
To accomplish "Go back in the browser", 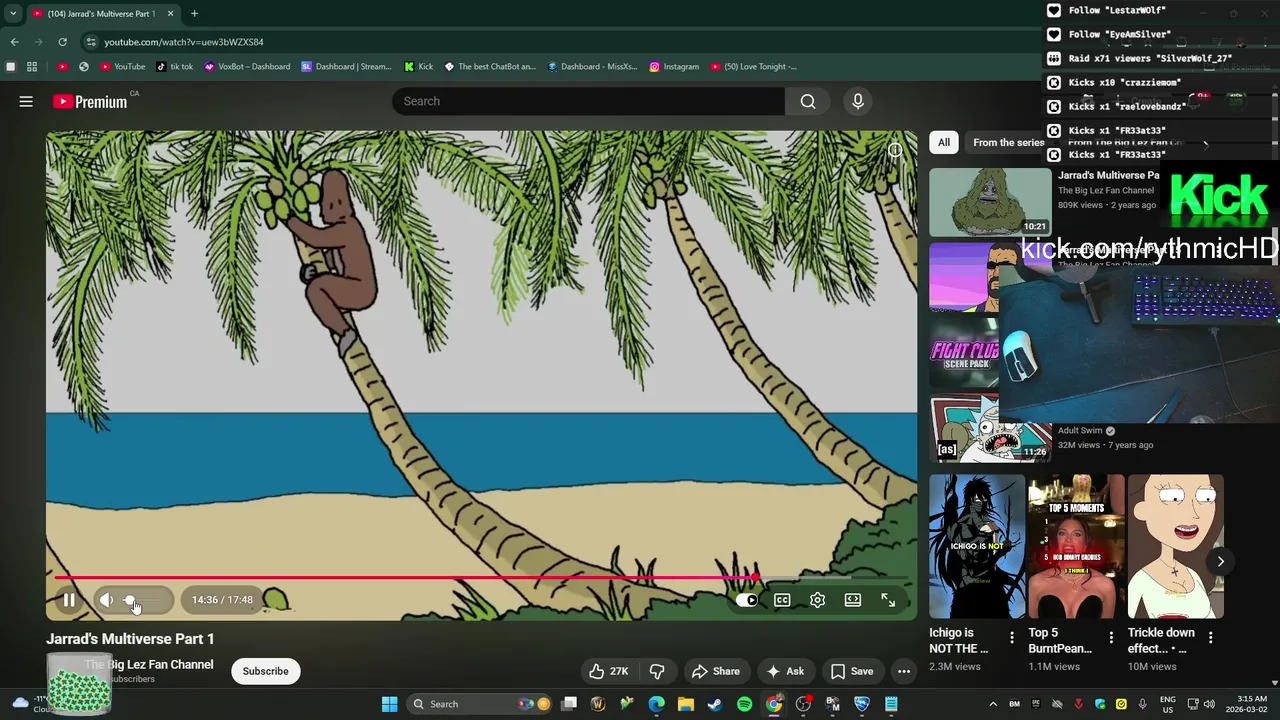I will tap(14, 42).
